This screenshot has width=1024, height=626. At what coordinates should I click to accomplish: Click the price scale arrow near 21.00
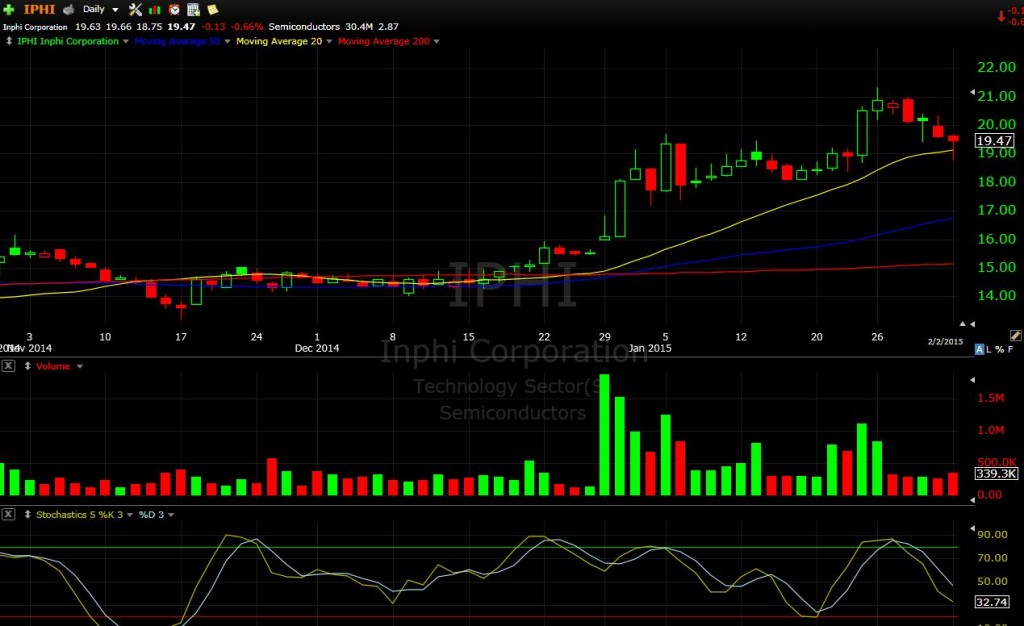[972, 92]
